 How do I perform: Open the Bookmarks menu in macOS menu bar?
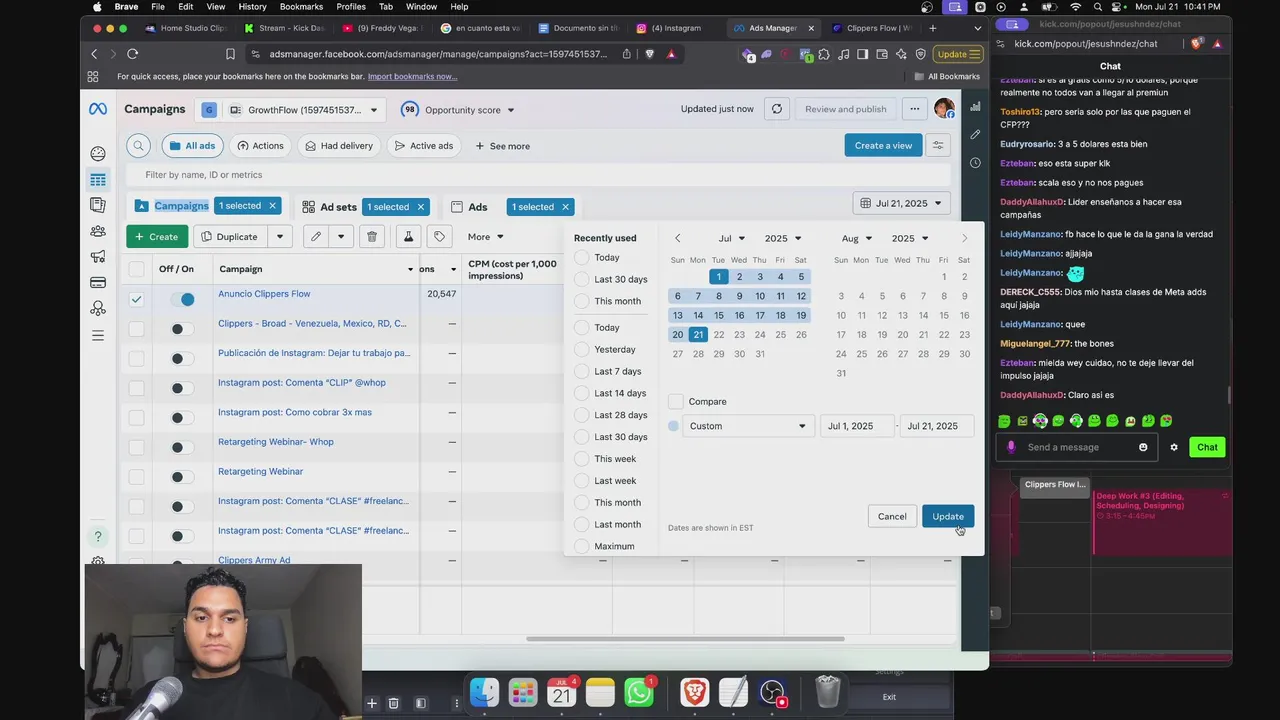pyautogui.click(x=301, y=6)
